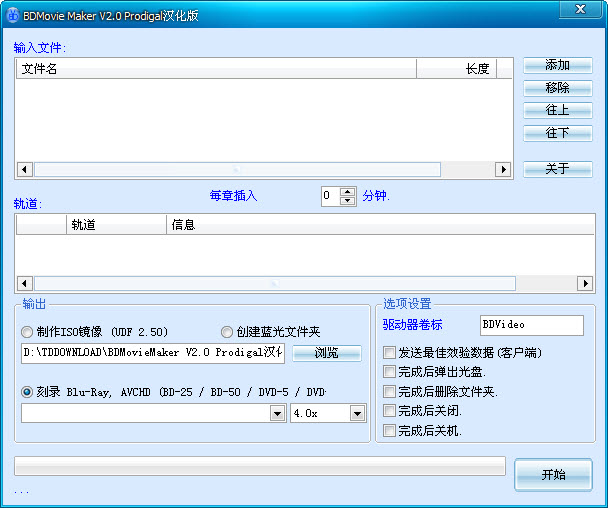Click the 浏览 (Browse) button
The width and height of the screenshot is (608, 508).
327,353
